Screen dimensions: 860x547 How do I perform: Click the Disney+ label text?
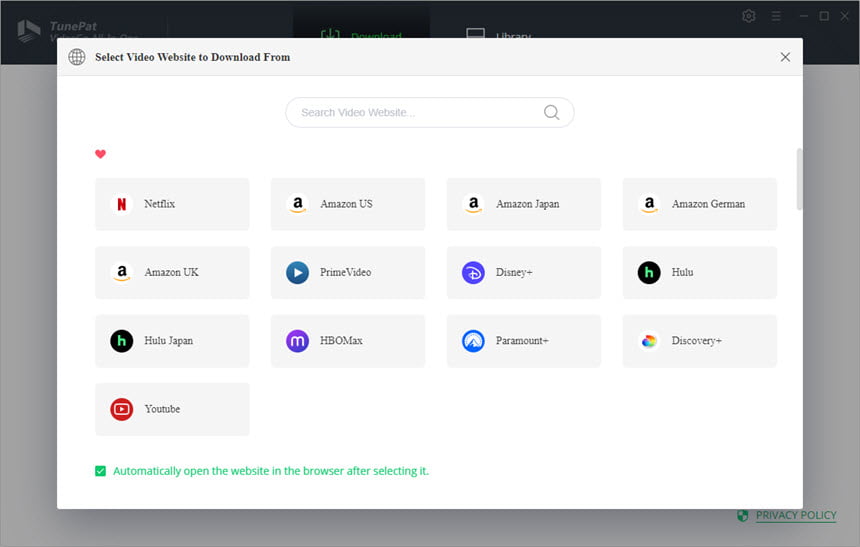[514, 273]
